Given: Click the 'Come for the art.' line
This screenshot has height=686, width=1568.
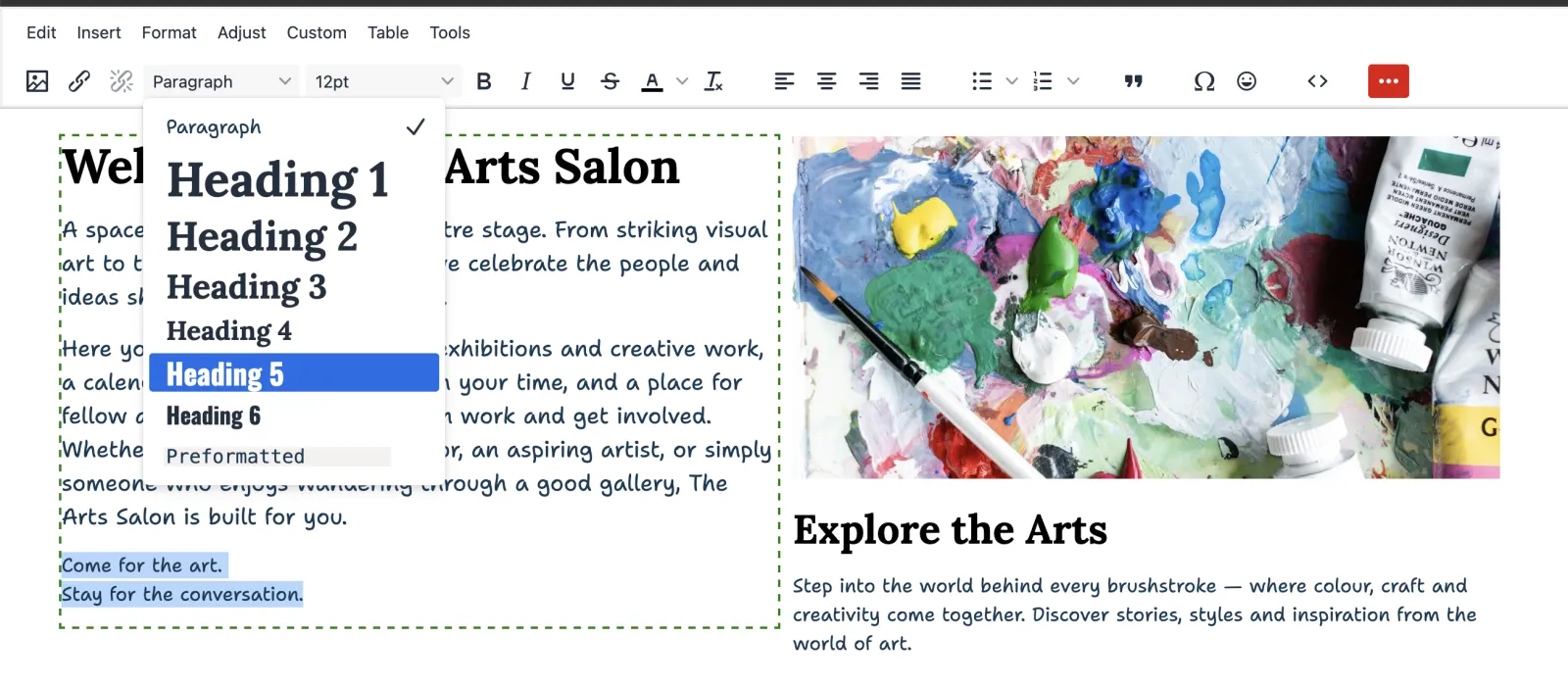Looking at the screenshot, I should click(143, 565).
